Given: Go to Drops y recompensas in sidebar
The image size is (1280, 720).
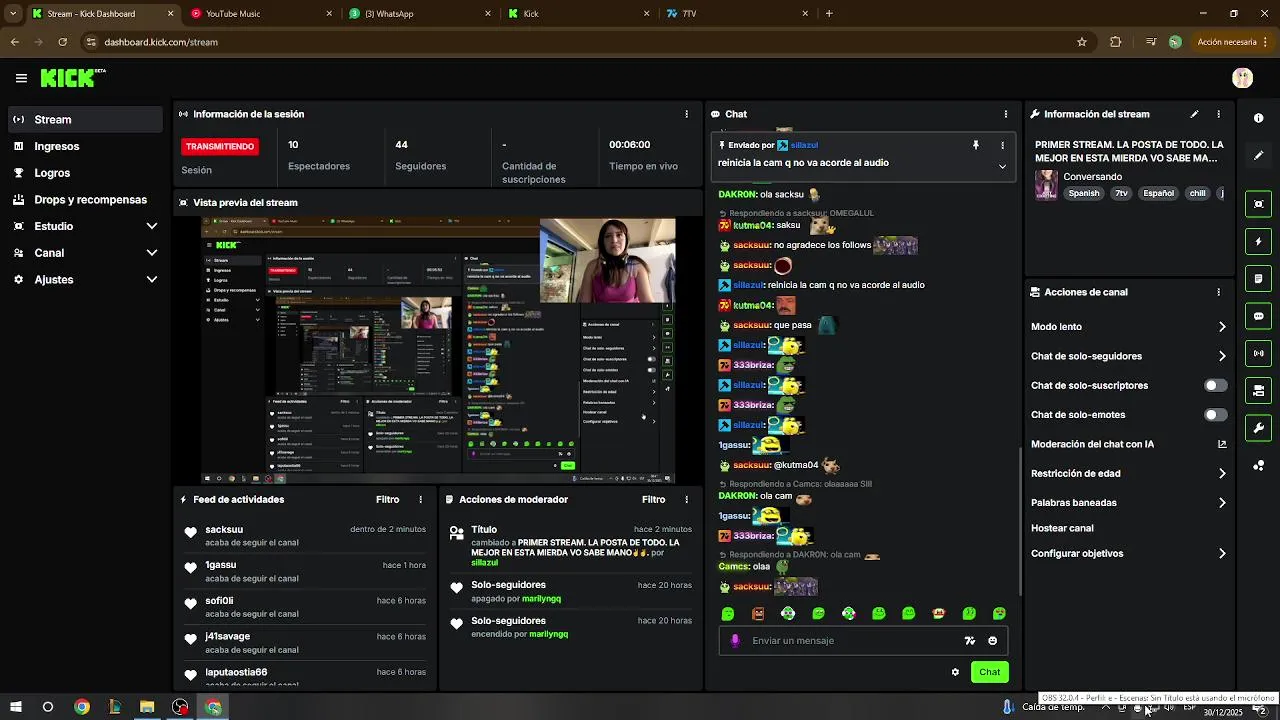Looking at the screenshot, I should [85, 200].
